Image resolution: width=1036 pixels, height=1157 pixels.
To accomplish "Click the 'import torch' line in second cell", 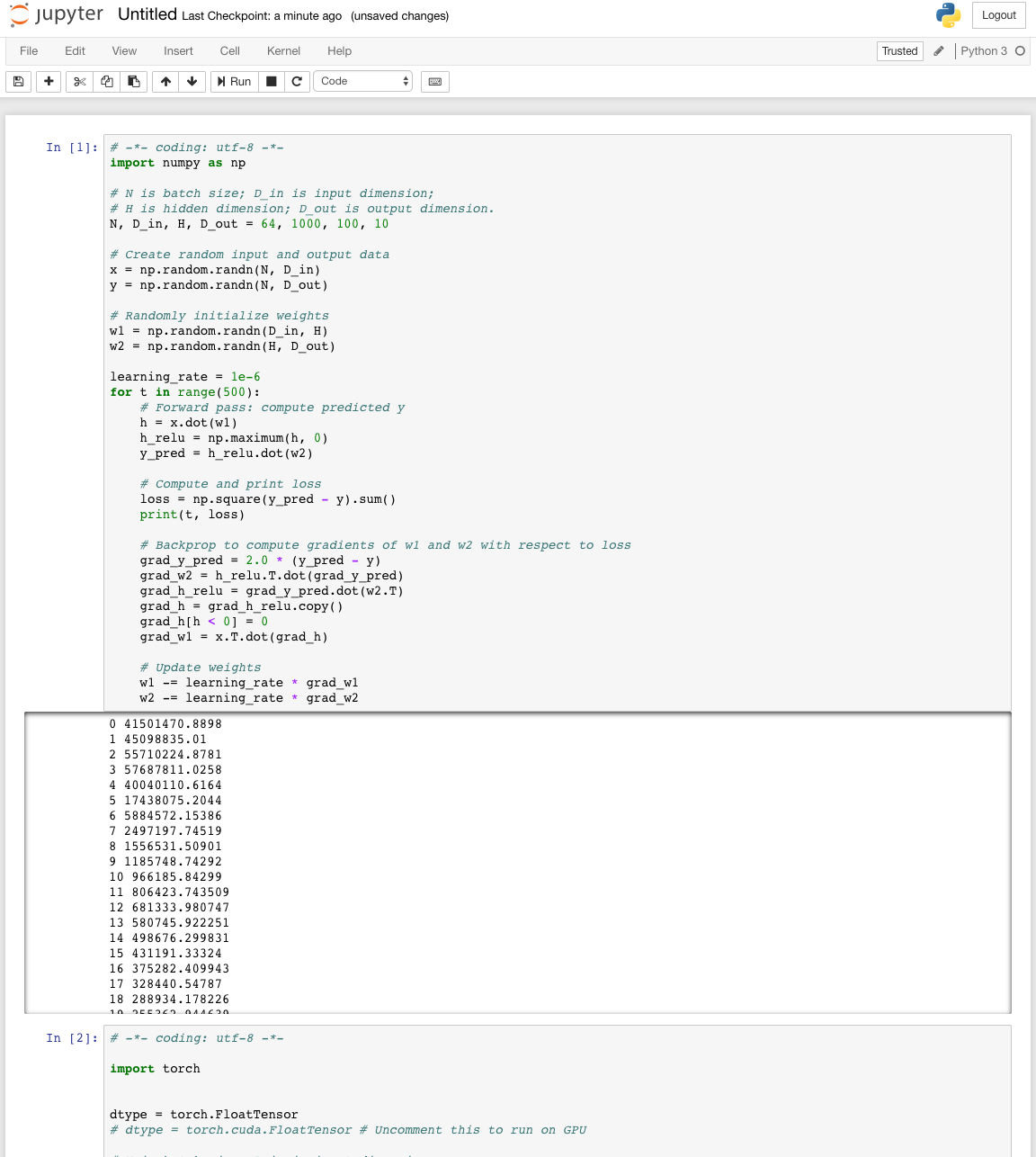I will (x=155, y=1069).
